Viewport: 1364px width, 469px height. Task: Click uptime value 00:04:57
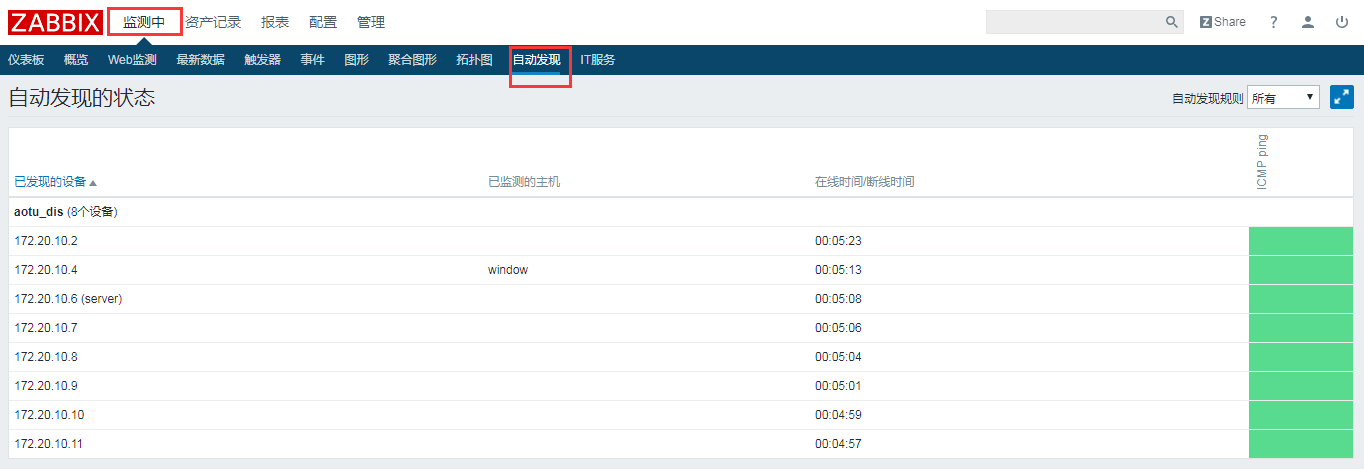click(x=838, y=444)
